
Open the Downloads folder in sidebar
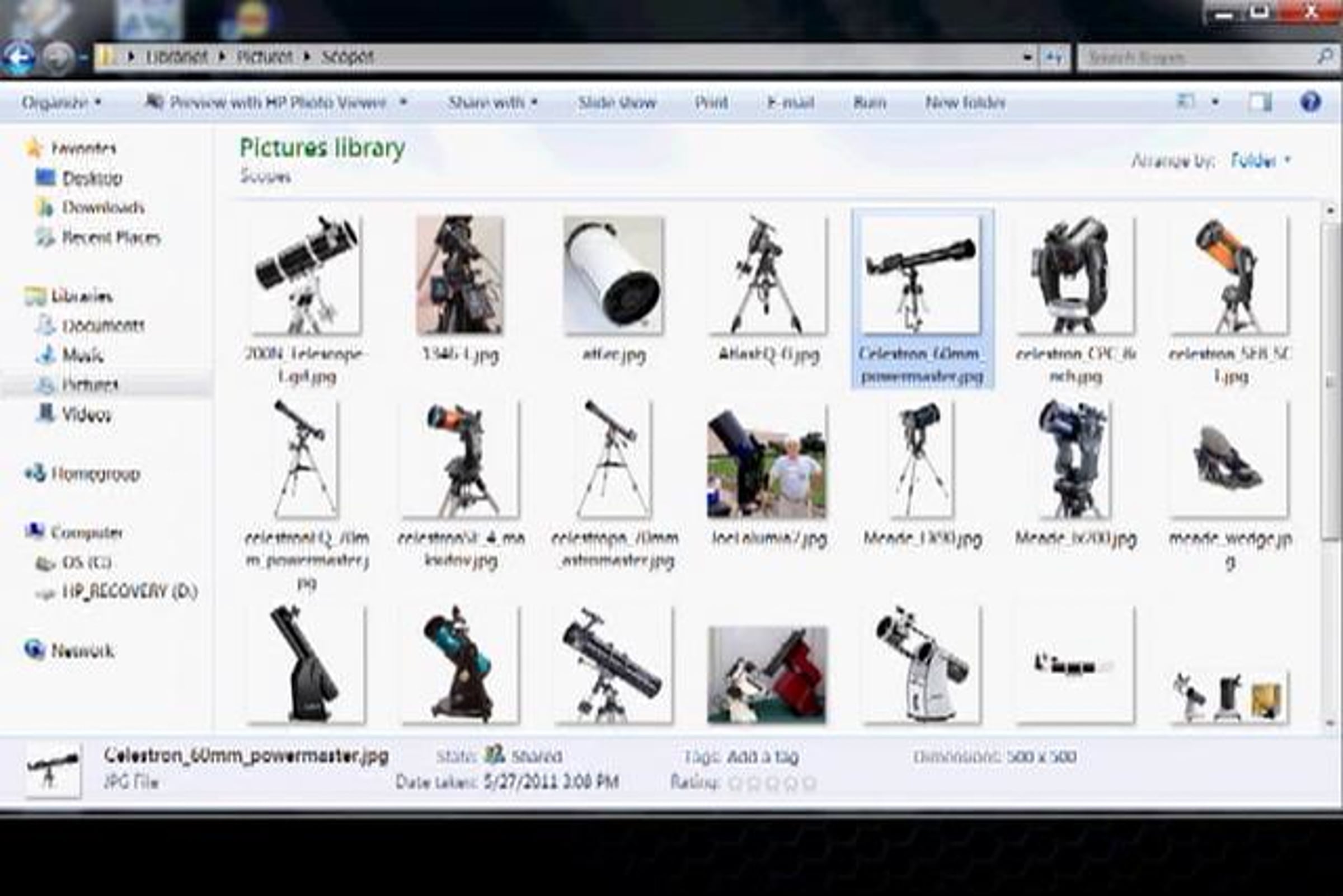pos(103,208)
